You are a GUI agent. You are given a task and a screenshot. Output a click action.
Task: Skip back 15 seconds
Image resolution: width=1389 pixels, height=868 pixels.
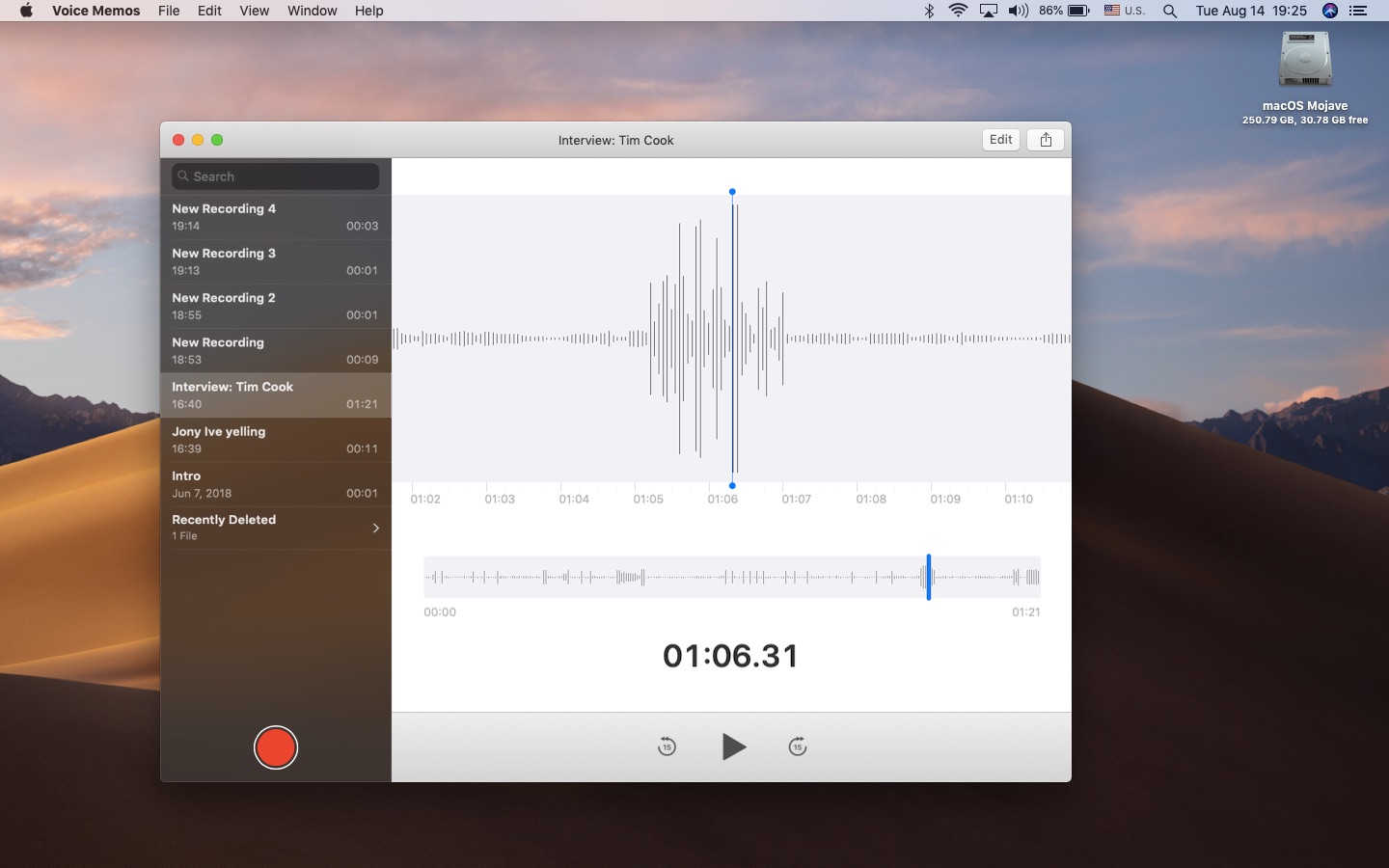(x=667, y=746)
